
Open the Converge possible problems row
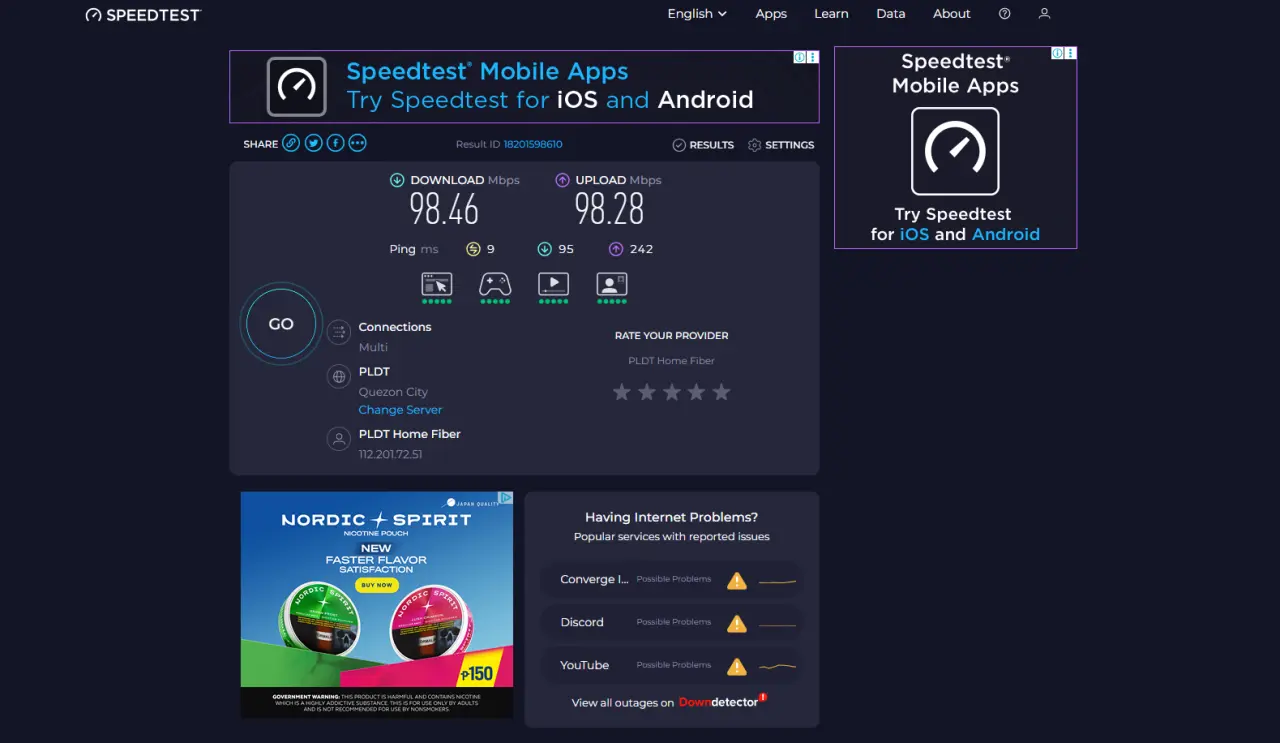click(x=672, y=580)
